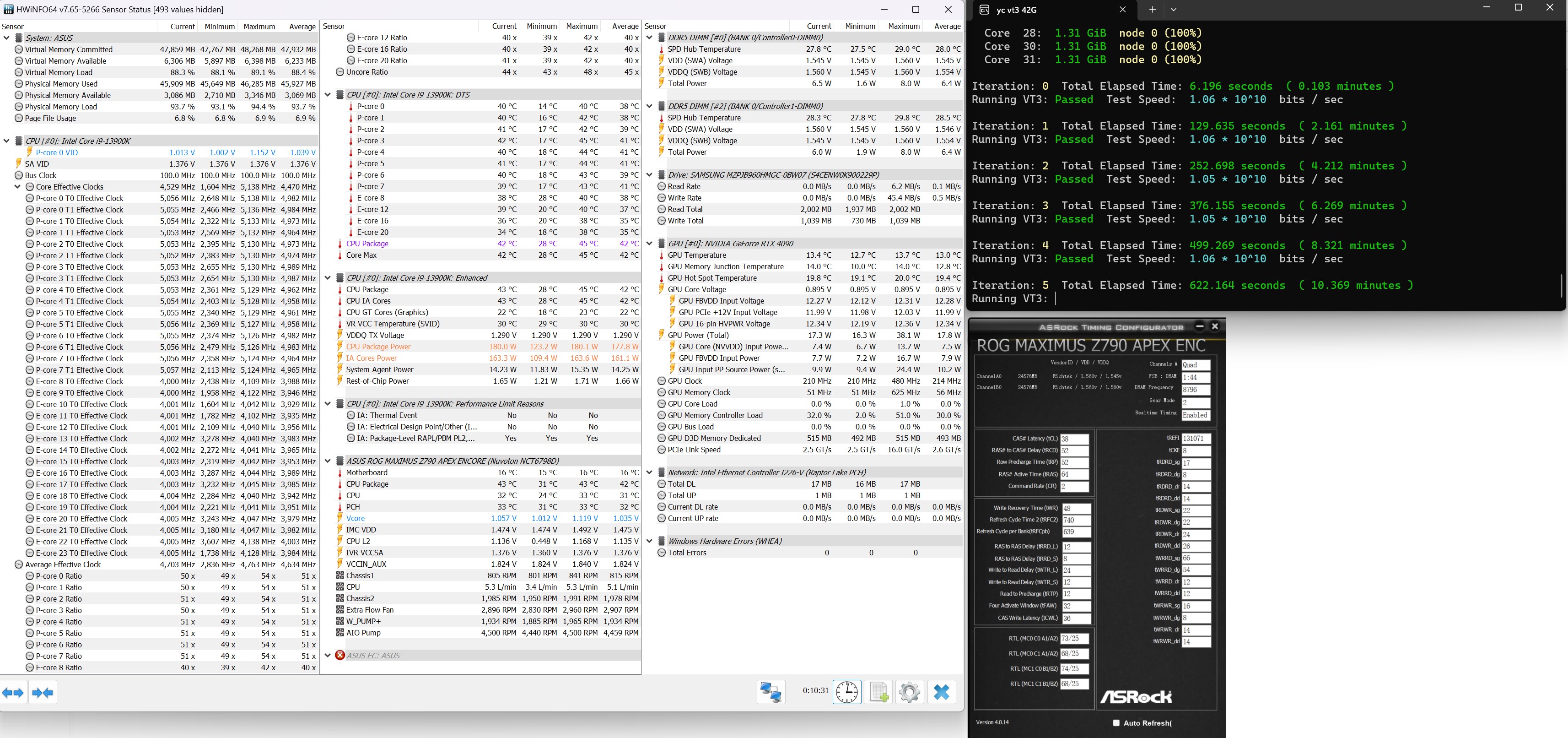Click the expand columns arrows button
The width and height of the screenshot is (1568, 738).
point(13,692)
